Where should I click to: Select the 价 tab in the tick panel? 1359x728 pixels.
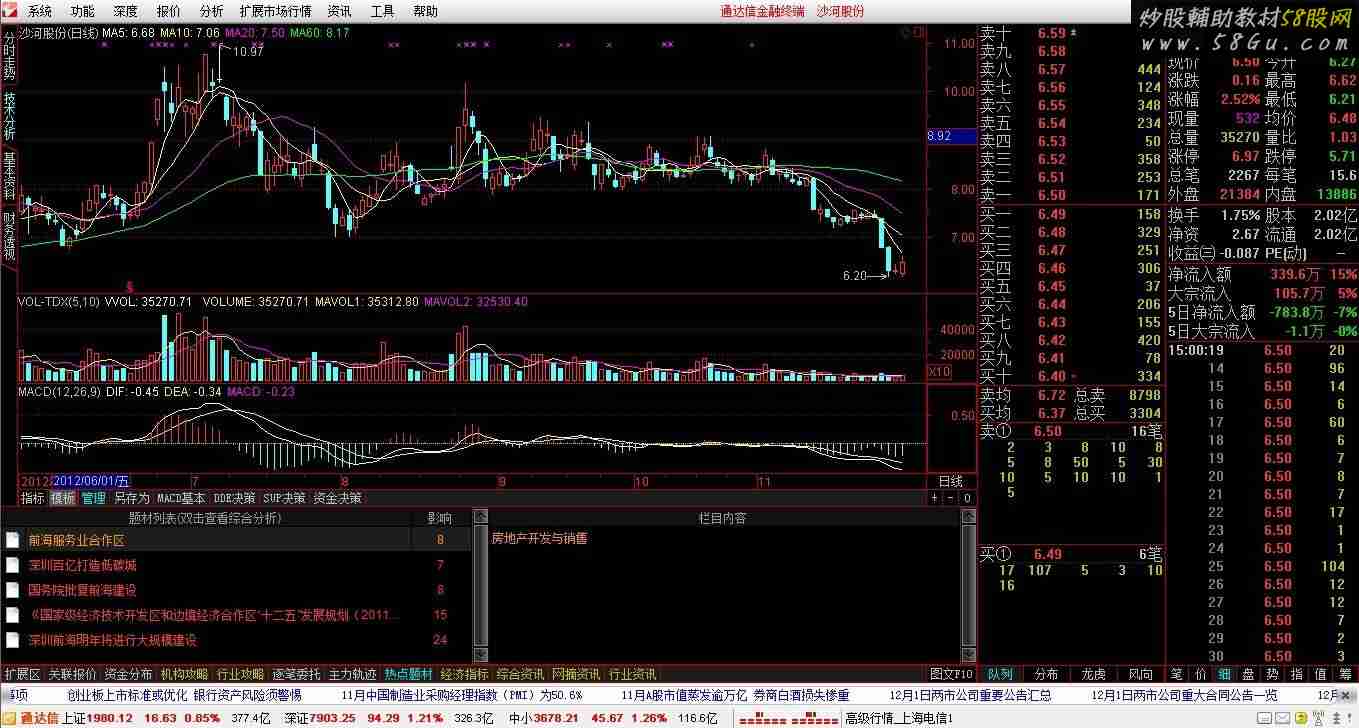(1200, 674)
